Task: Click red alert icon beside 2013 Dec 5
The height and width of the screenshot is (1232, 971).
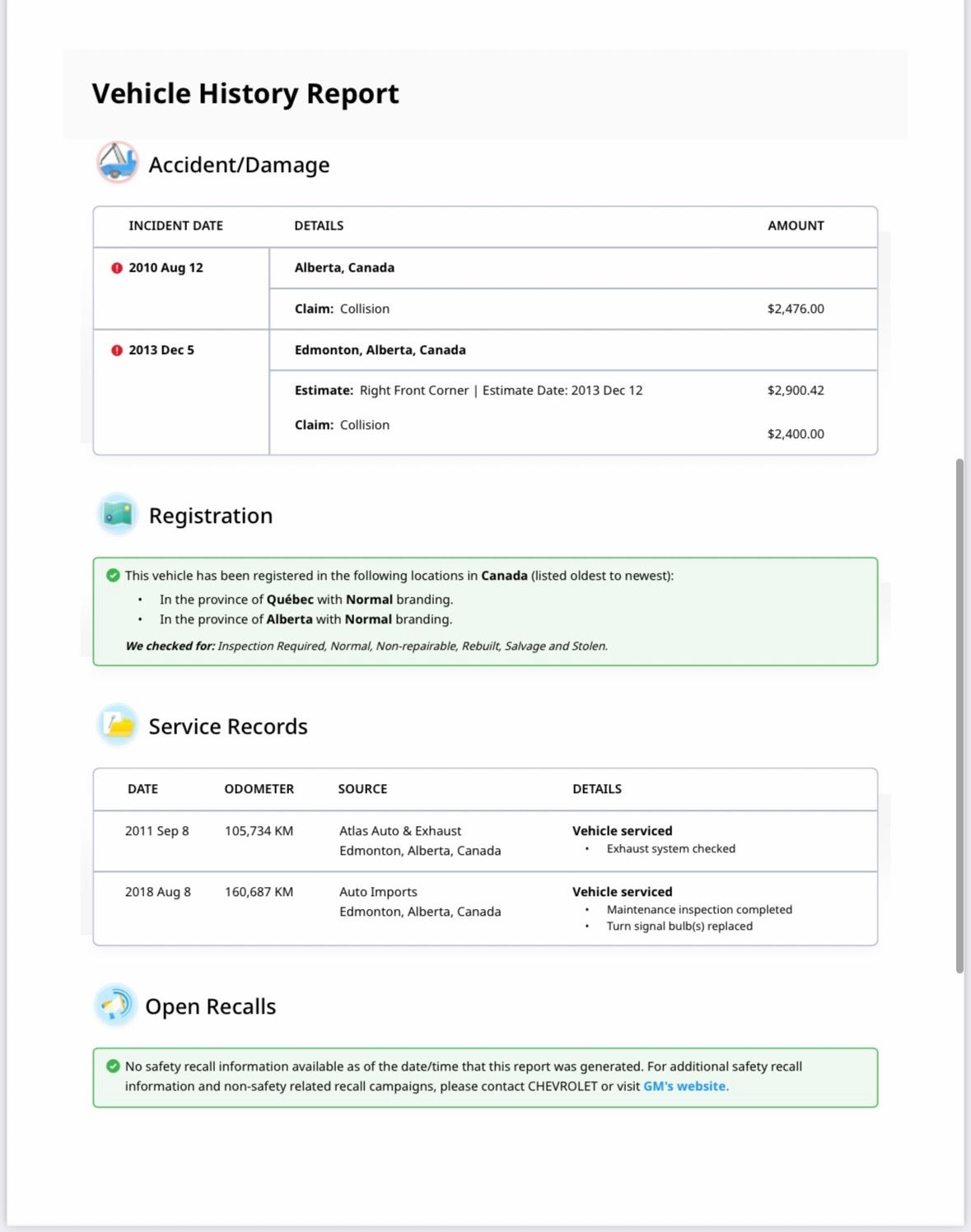Action: click(x=117, y=350)
